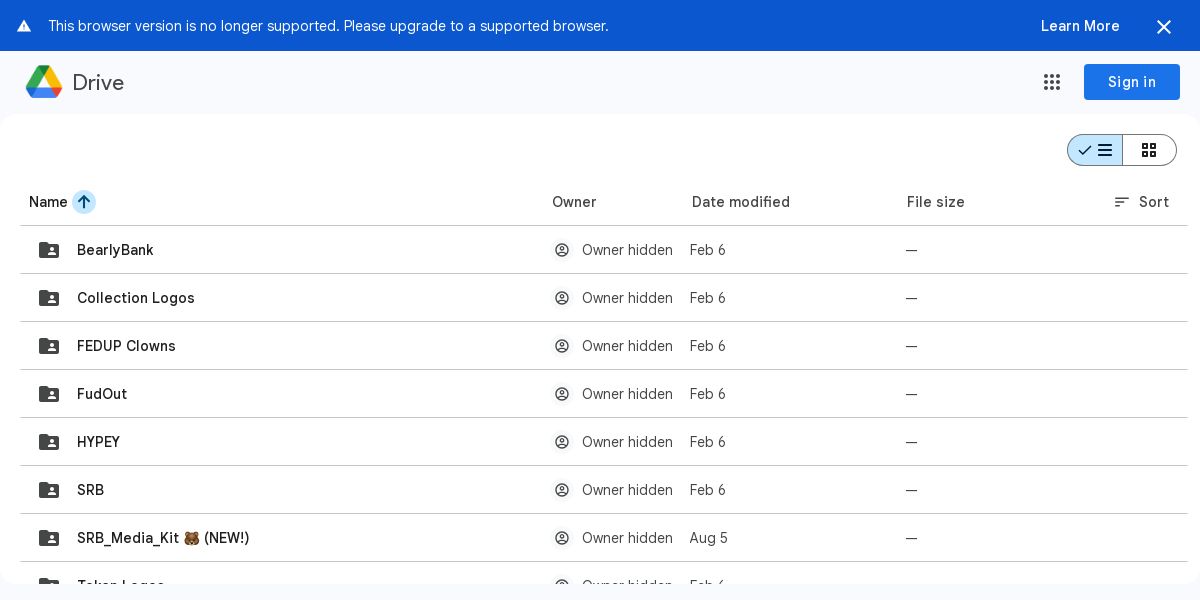Sort by the Name column header

48,202
